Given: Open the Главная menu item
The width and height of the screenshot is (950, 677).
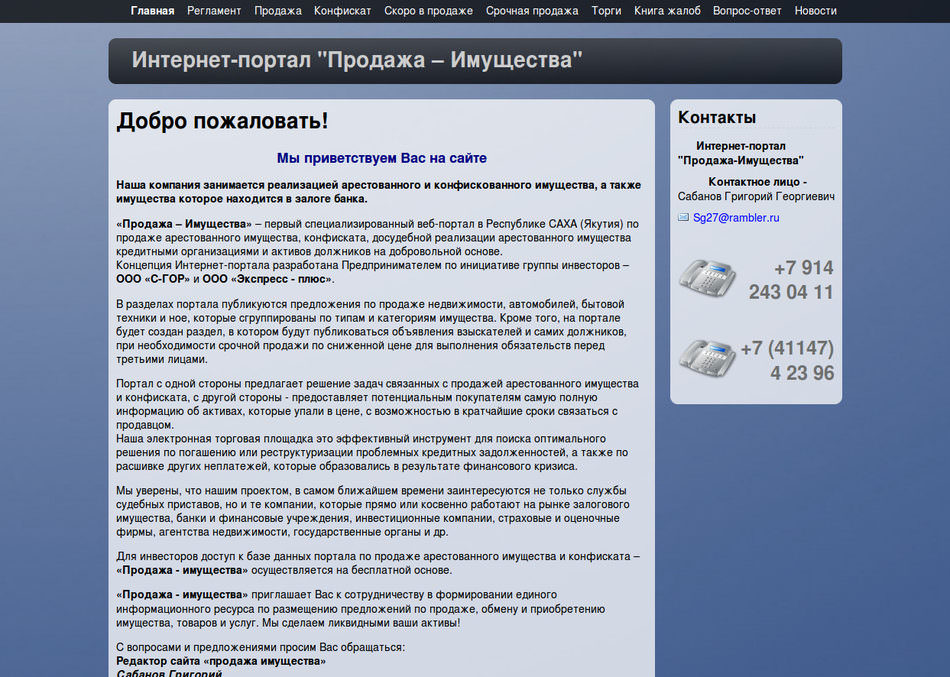Looking at the screenshot, I should (152, 11).
